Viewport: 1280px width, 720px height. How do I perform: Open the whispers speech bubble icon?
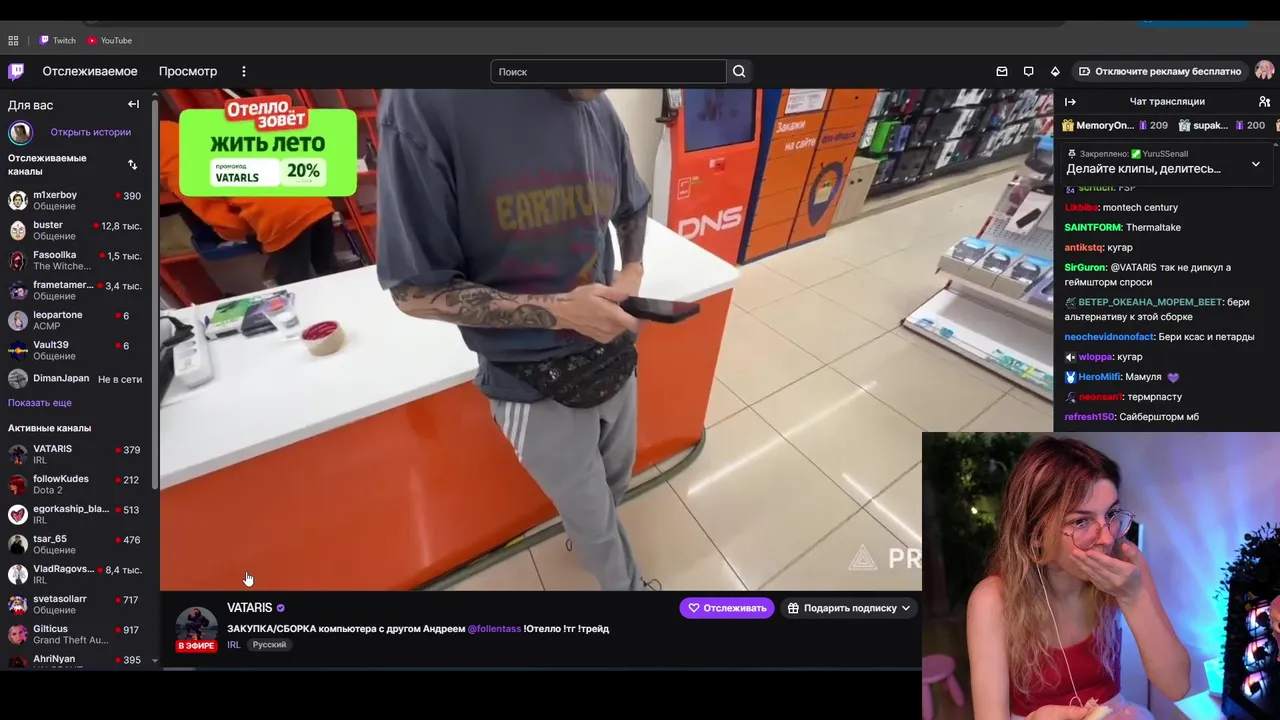(x=1028, y=72)
